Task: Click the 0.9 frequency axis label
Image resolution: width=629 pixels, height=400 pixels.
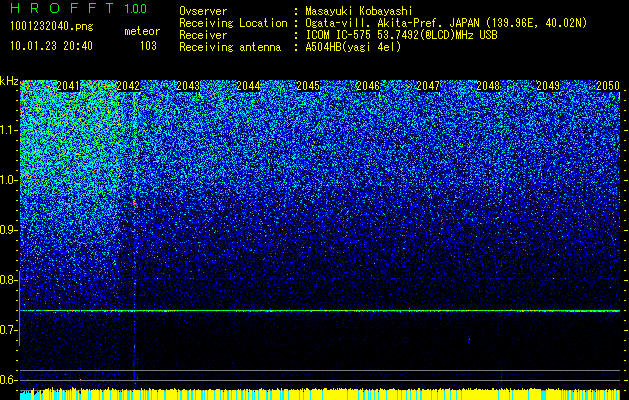Action: tap(8, 230)
